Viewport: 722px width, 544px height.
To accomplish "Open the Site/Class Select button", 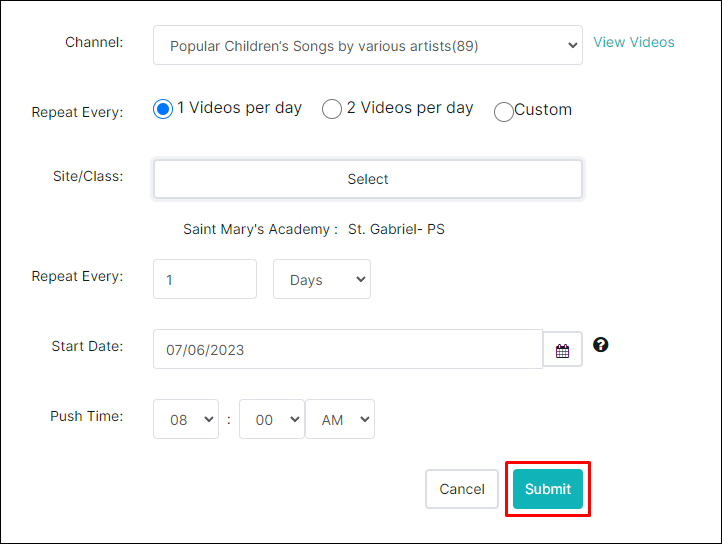I will click(x=367, y=179).
